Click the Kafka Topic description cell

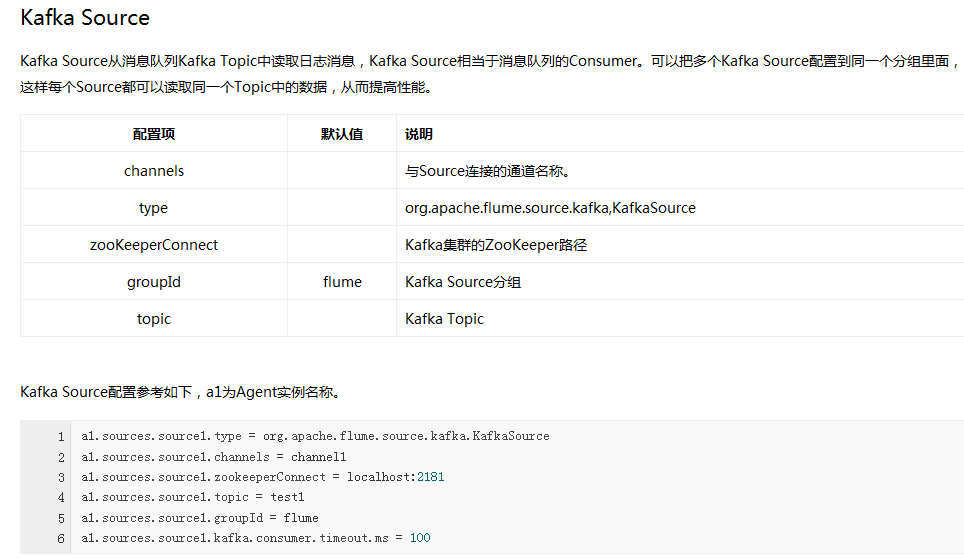click(444, 319)
